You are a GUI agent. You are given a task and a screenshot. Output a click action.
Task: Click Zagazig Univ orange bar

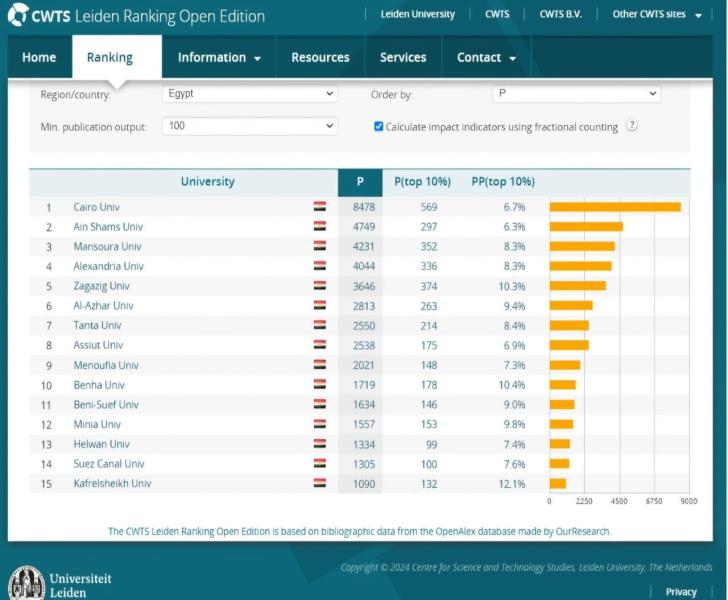(x=578, y=286)
